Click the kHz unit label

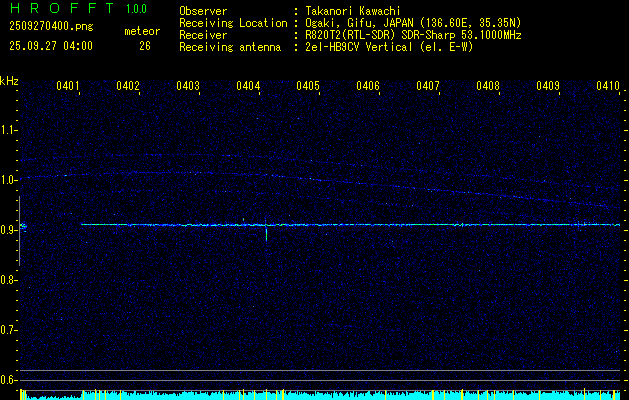click(x=9, y=82)
